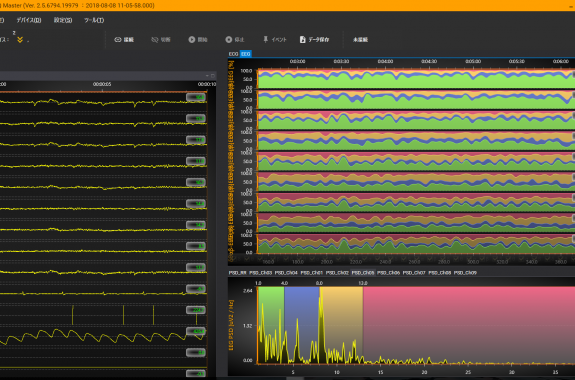The height and width of the screenshot is (380, 575).
Task: Click the 4.0 Hz band boundary marker
Action: coord(284,283)
